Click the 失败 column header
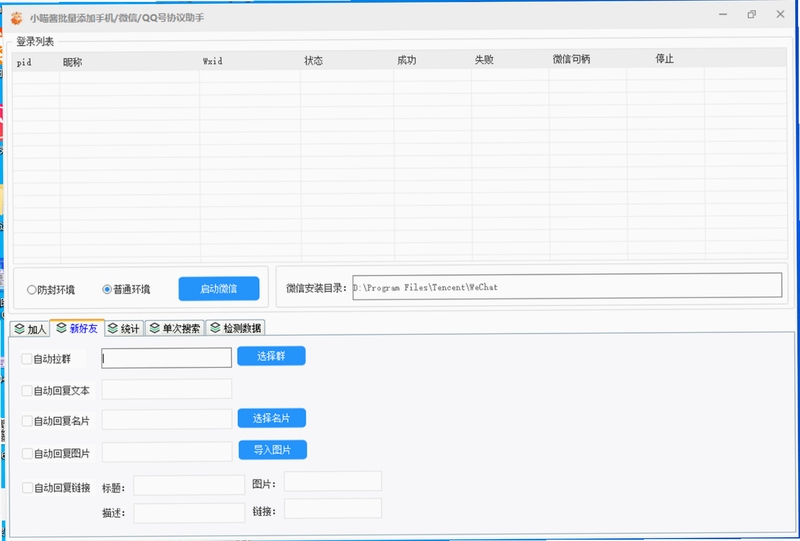The width and height of the screenshot is (800, 541). click(484, 60)
